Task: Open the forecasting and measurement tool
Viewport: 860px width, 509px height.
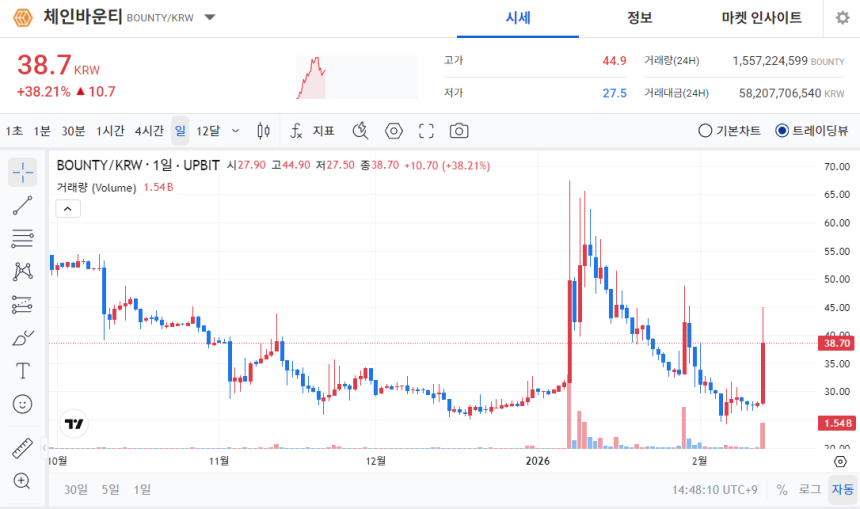Action: 22,305
